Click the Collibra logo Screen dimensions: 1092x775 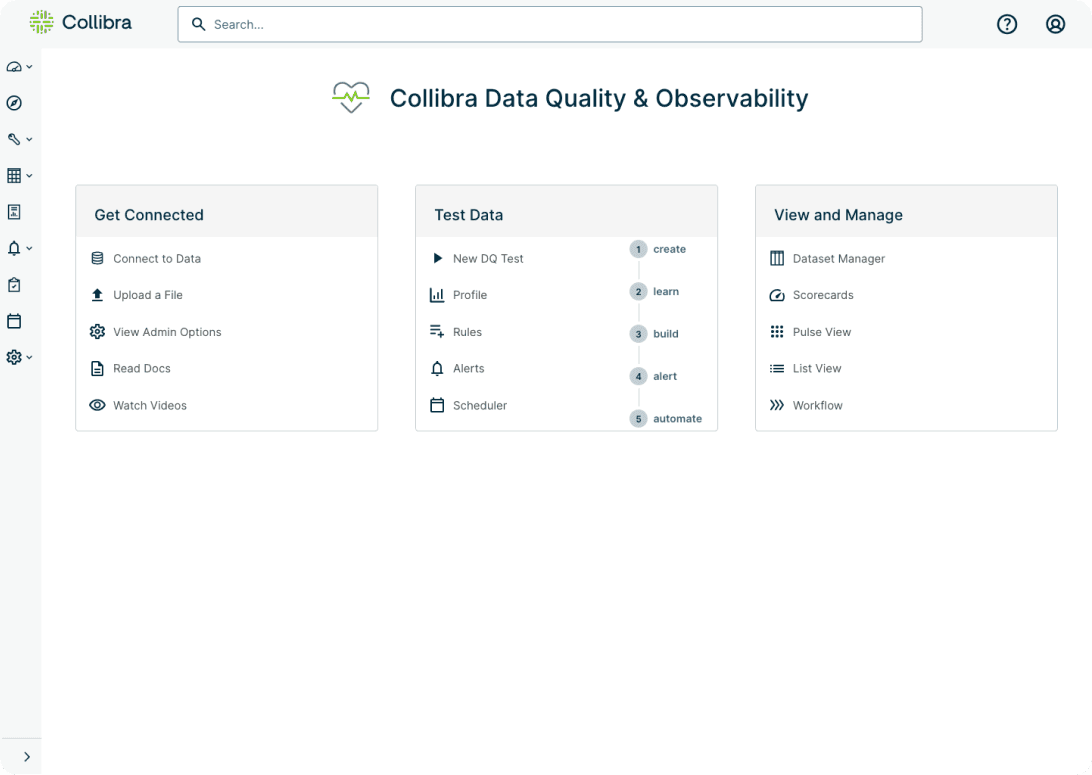click(x=80, y=22)
